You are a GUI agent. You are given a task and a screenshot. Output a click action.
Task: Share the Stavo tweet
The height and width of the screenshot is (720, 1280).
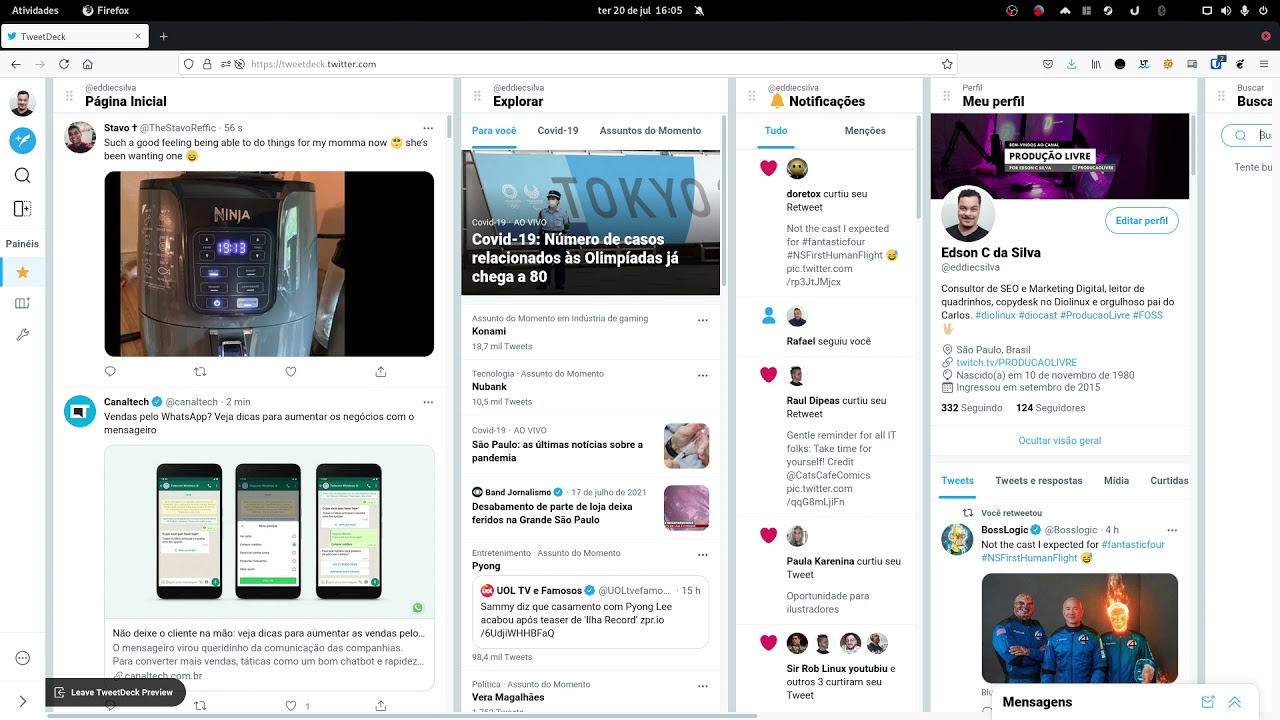click(x=381, y=371)
